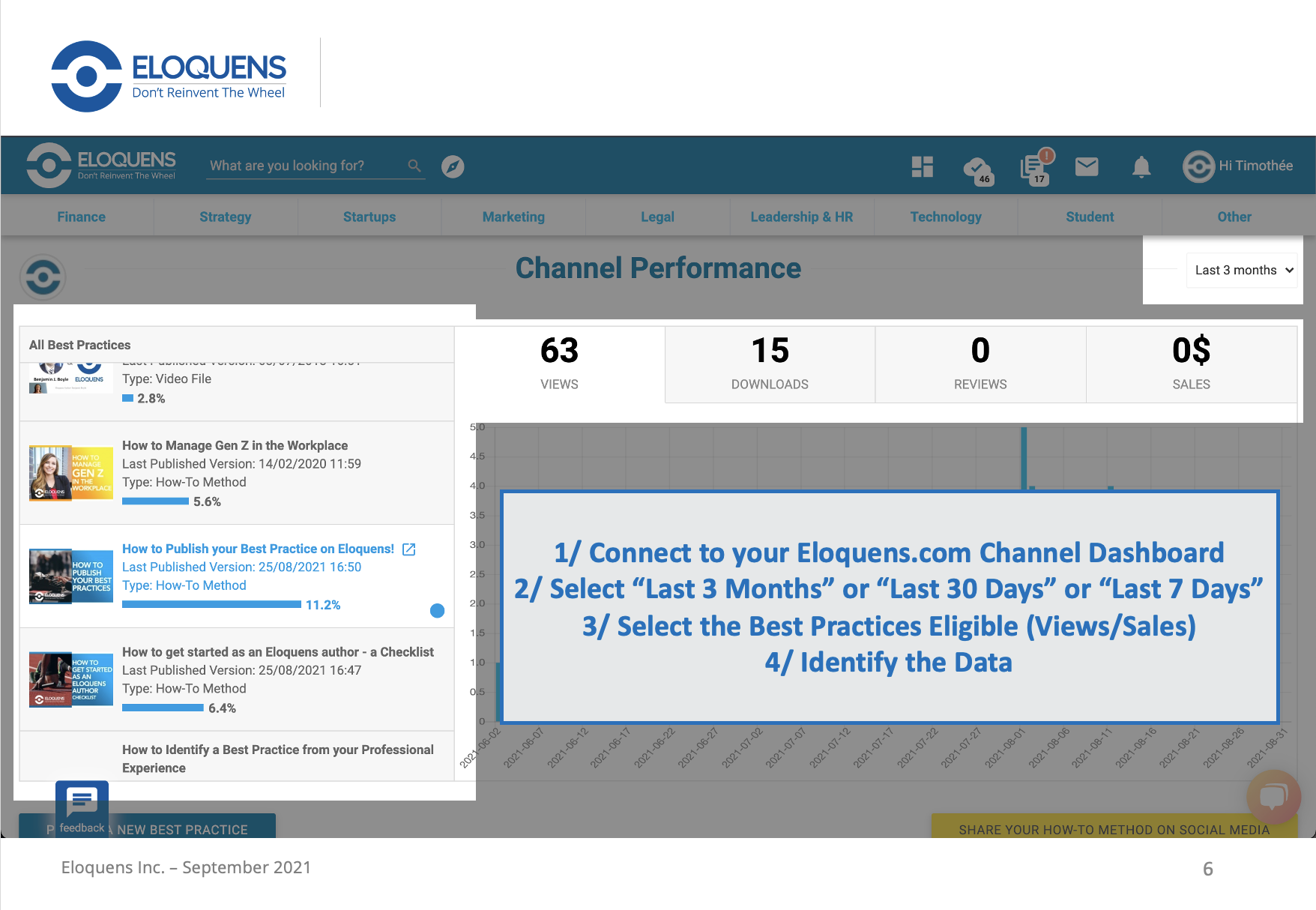
Task: Click the feedback chat icon
Action: pyautogui.click(x=82, y=808)
